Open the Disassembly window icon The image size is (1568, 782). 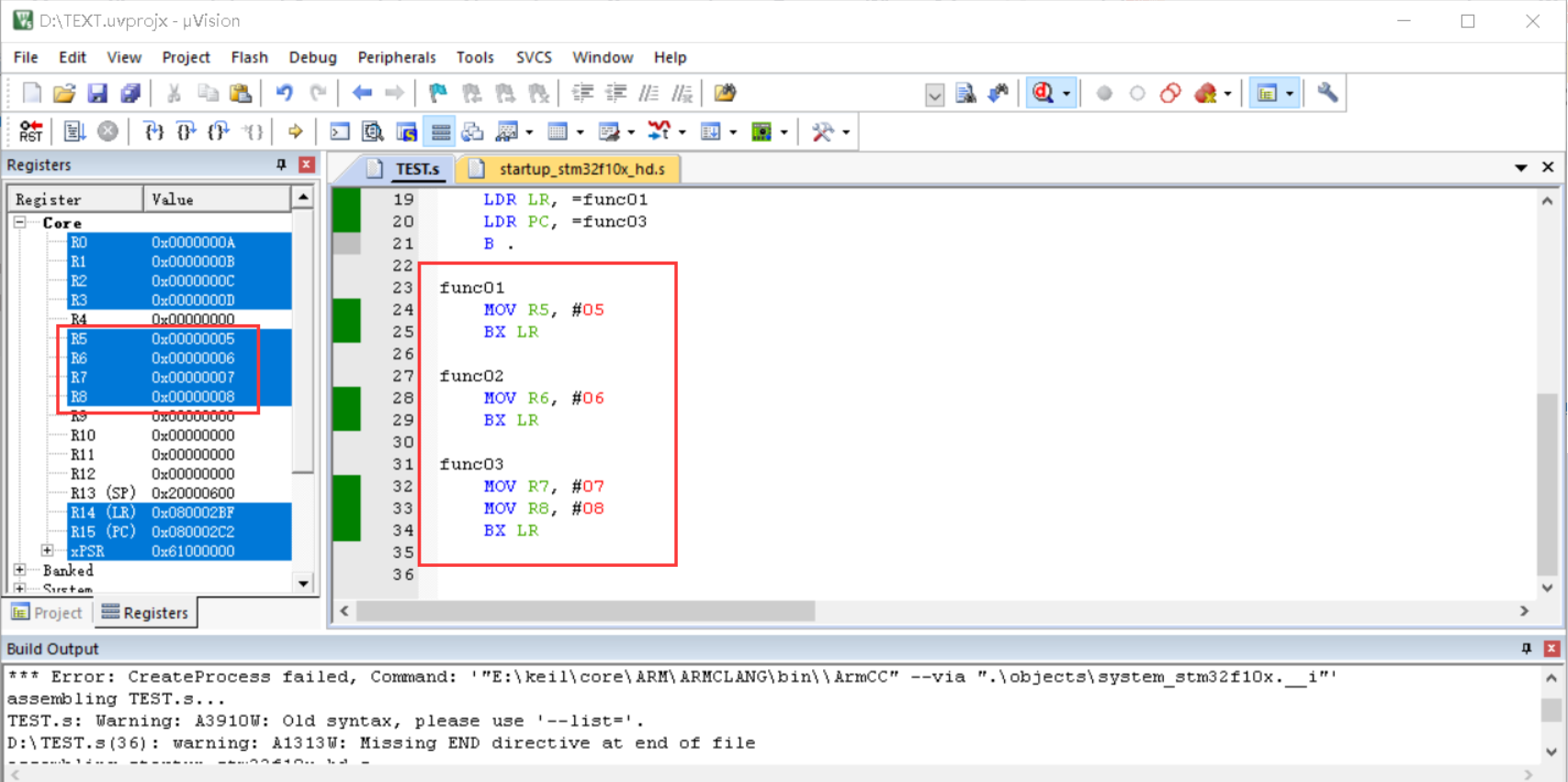click(373, 131)
